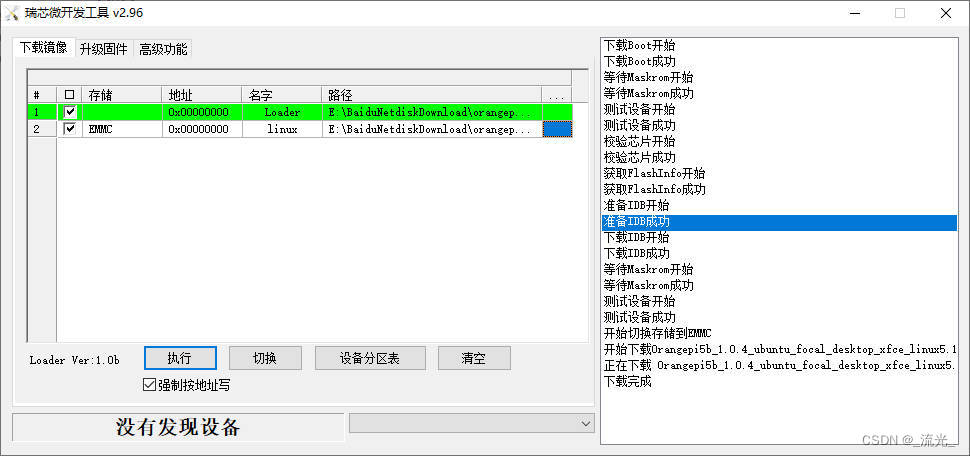The image size is (970, 456).
Task: Minimize the 瑞芯微开发工具 window
Action: 854,13
